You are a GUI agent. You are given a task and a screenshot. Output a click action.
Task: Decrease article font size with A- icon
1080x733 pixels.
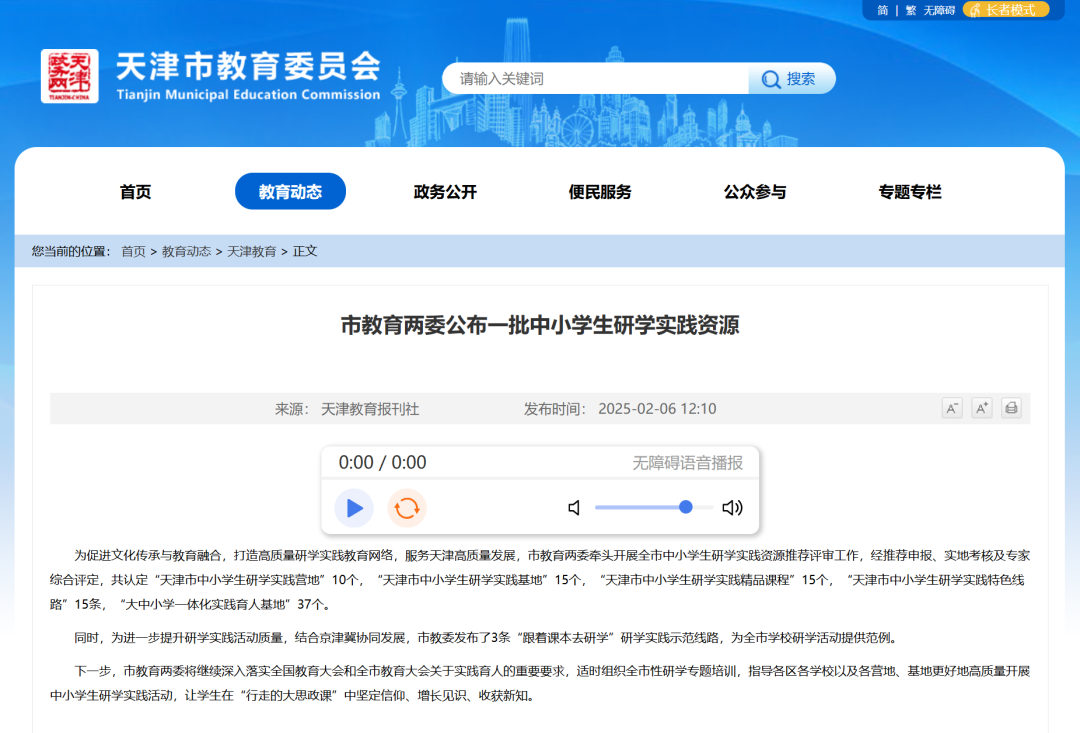point(951,408)
